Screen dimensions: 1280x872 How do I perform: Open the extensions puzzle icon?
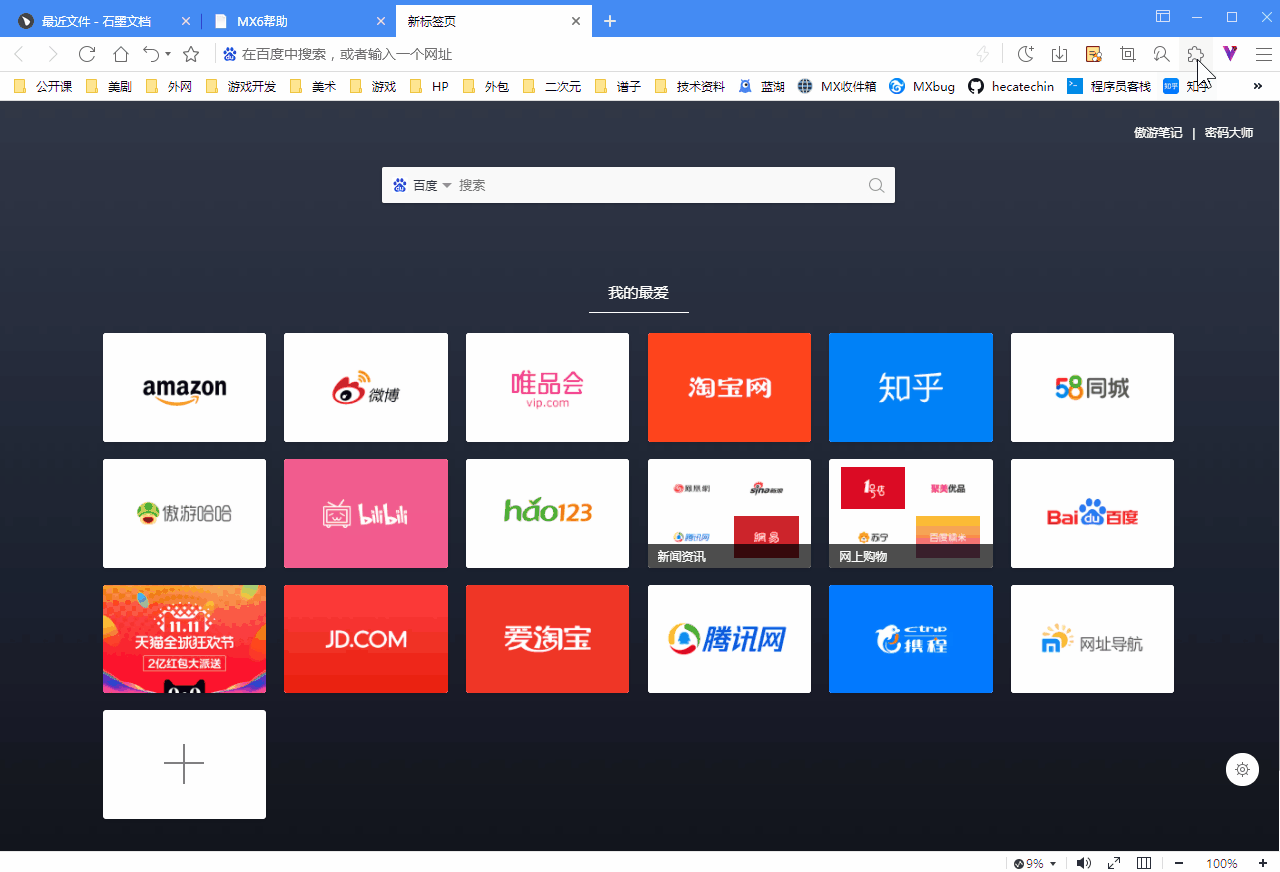click(1196, 54)
